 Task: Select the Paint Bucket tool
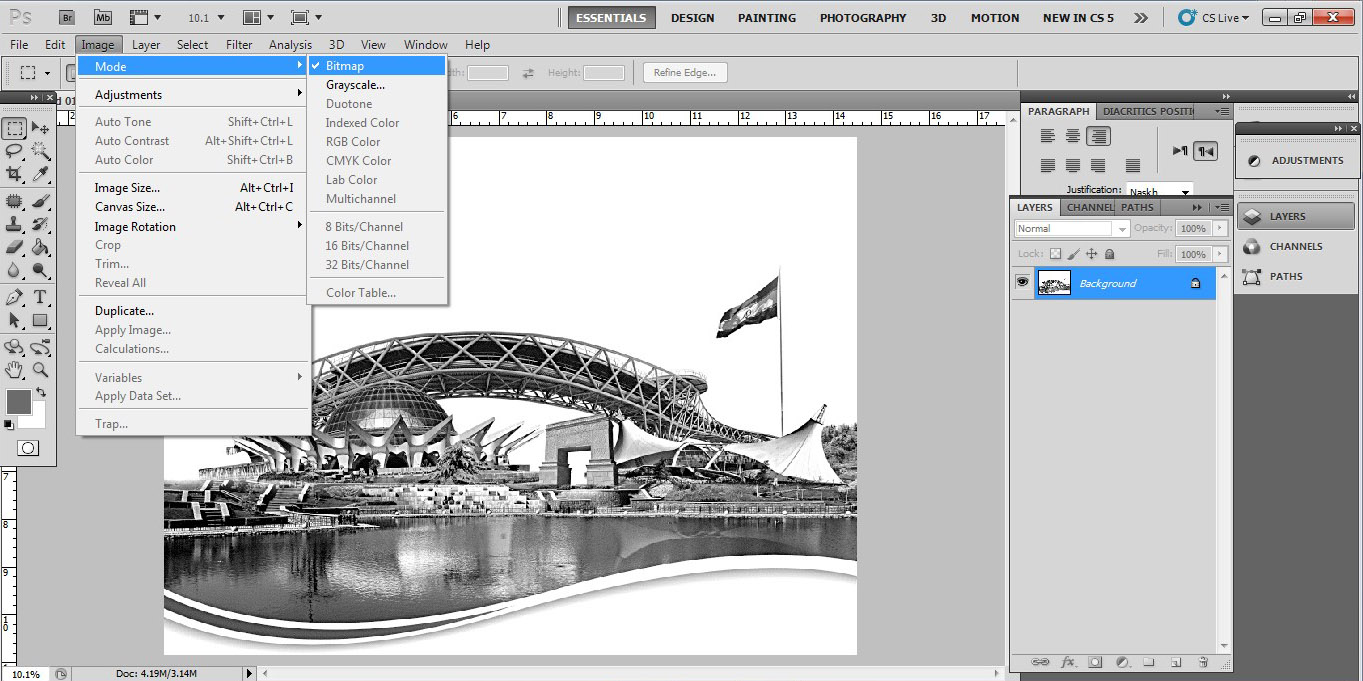41,246
